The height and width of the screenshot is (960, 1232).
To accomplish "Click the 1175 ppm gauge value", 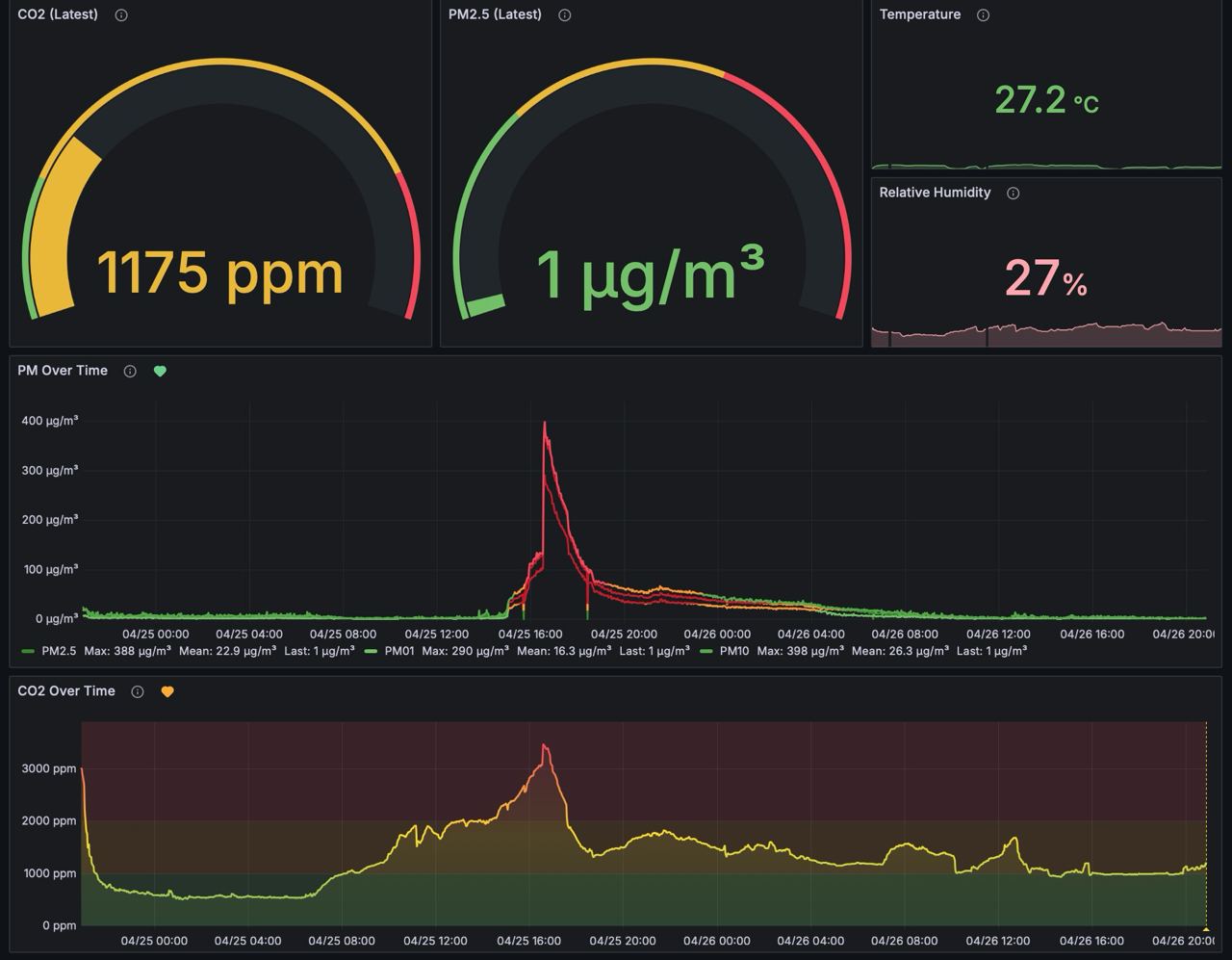I will [x=220, y=272].
